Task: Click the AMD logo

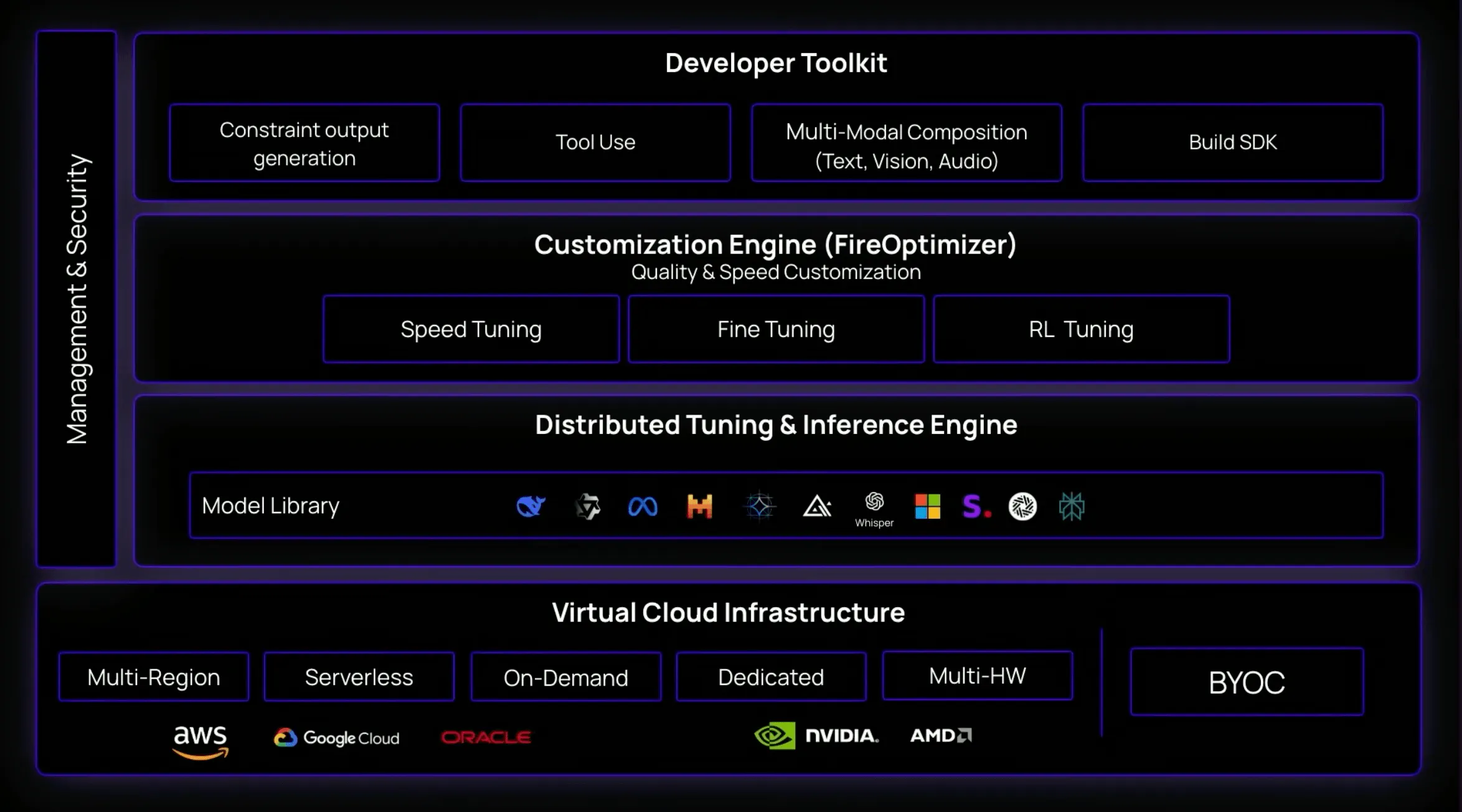Action: (x=941, y=735)
